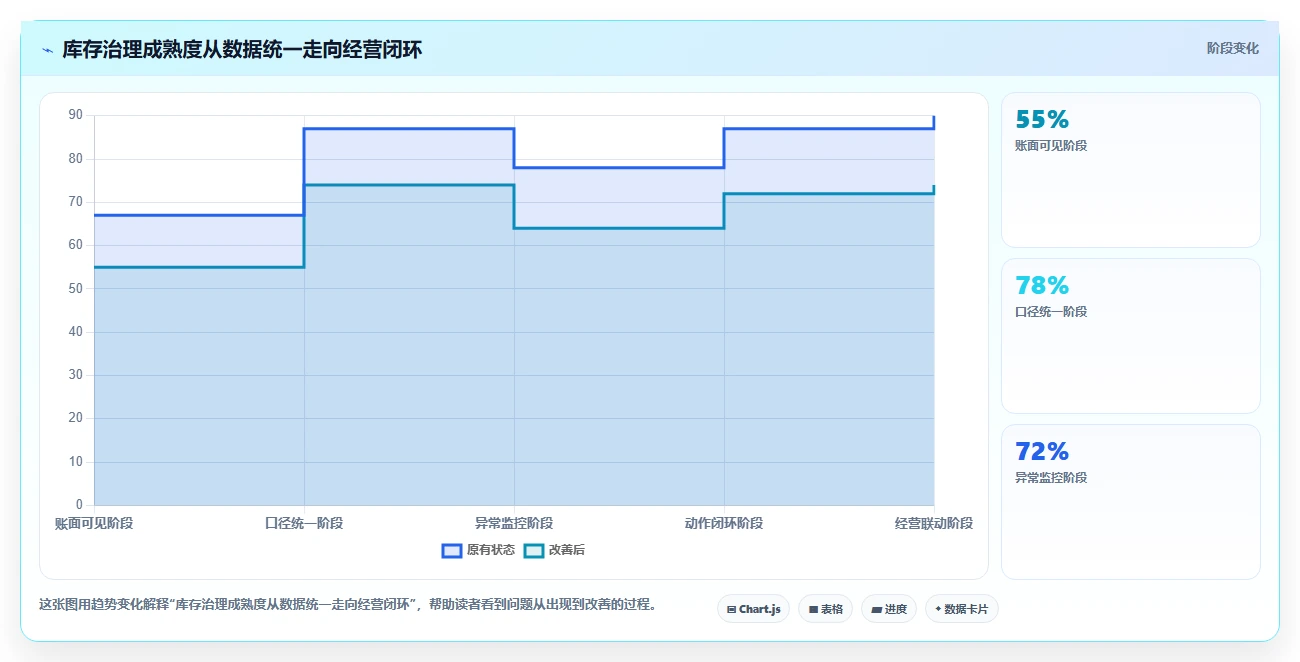The image size is (1300, 662).
Task: Click the y-axis value 90
Action: 76,115
